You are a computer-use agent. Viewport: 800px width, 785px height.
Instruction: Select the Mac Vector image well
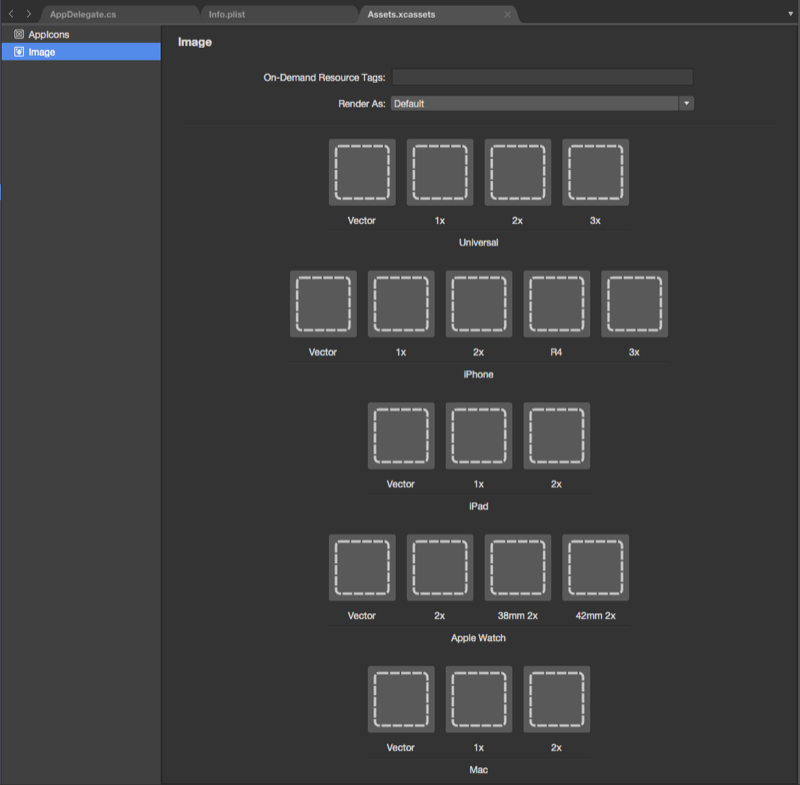pos(400,699)
